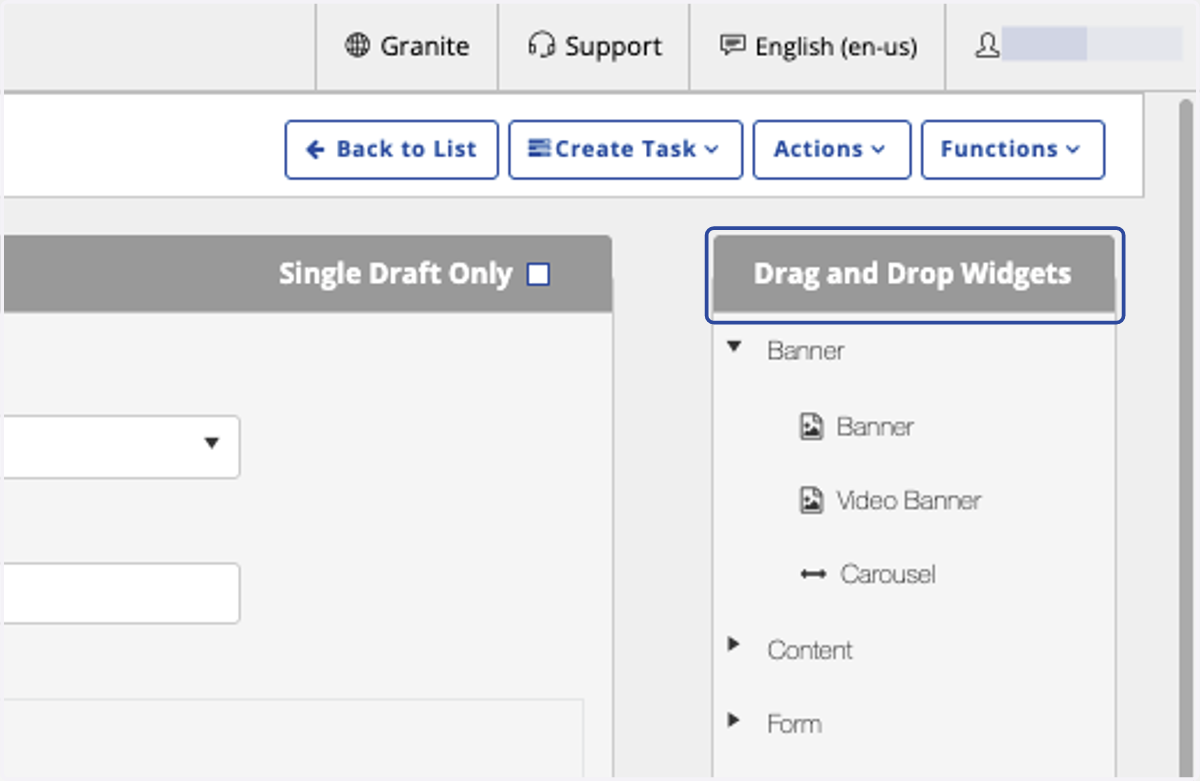The image size is (1200, 781).
Task: Click the image icon next to Banner widget
Action: [812, 427]
